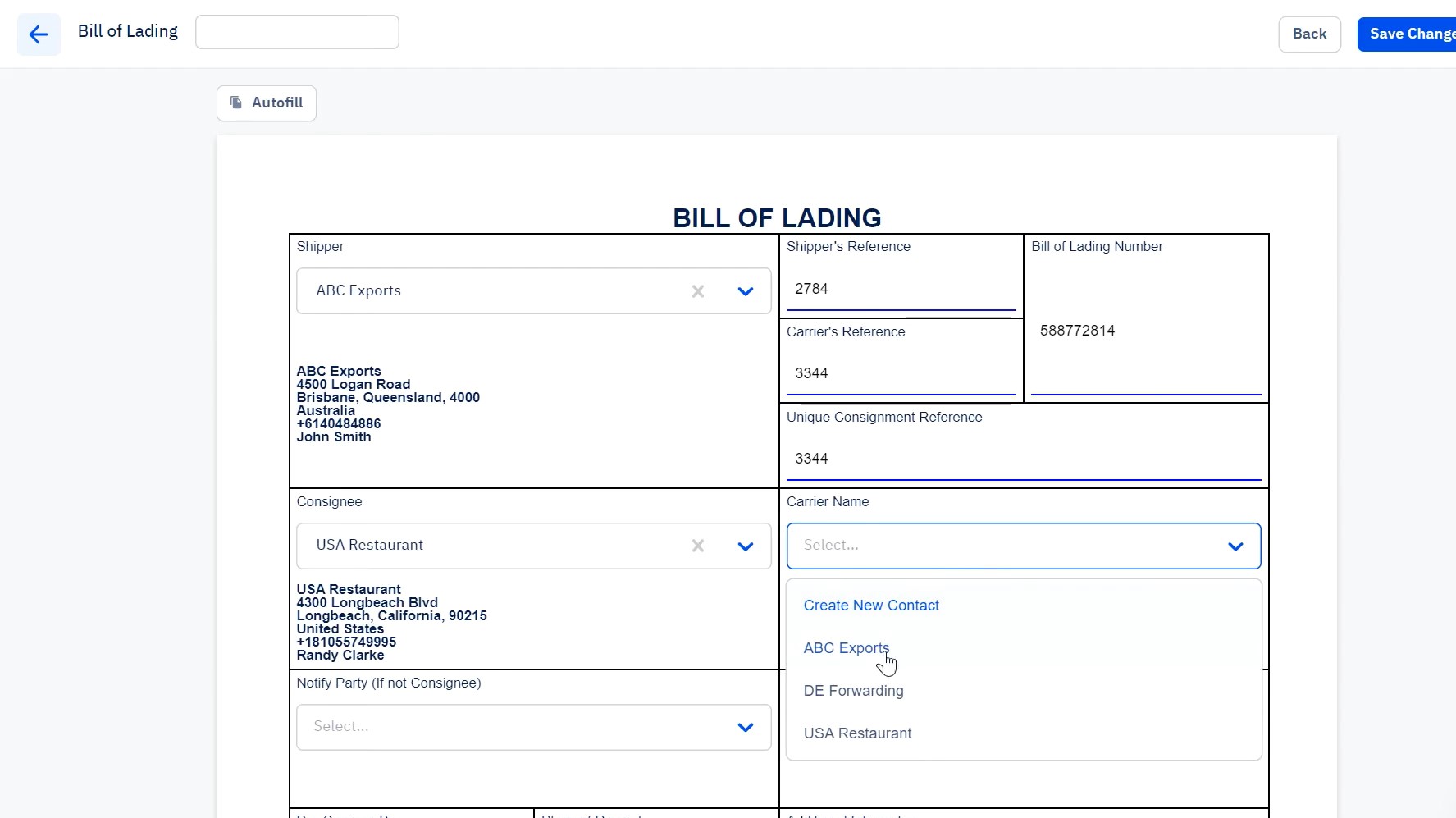Viewport: 1456px width, 818px height.
Task: Edit the Carrier's Reference value 3344
Action: 900,373
